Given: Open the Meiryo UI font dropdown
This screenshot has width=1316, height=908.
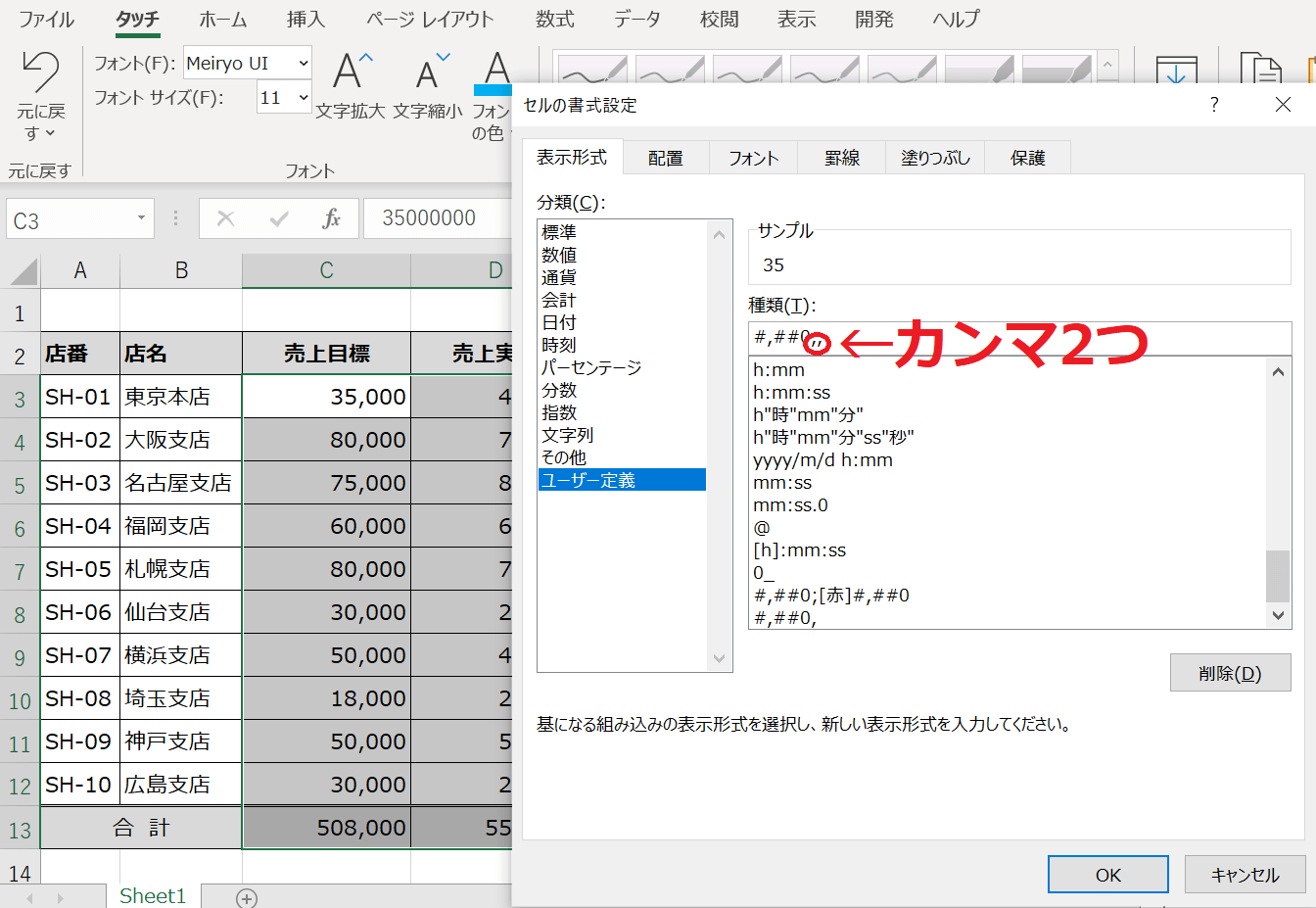Looking at the screenshot, I should tap(304, 64).
